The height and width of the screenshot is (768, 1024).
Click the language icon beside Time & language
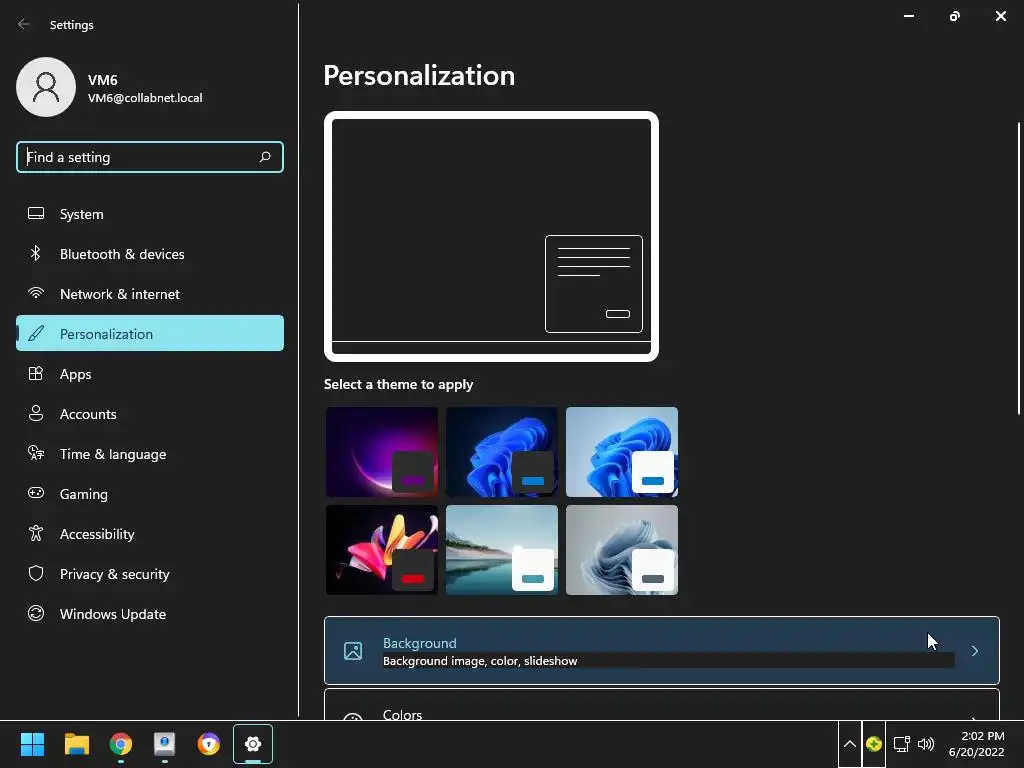point(36,453)
